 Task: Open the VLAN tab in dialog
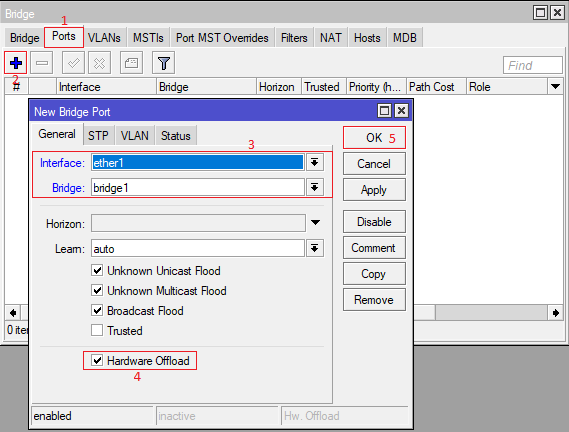click(x=135, y=136)
